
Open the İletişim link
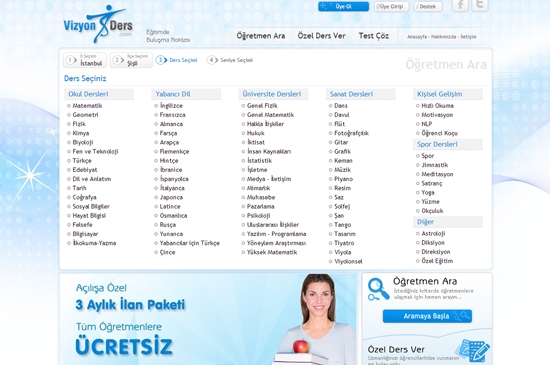click(468, 37)
